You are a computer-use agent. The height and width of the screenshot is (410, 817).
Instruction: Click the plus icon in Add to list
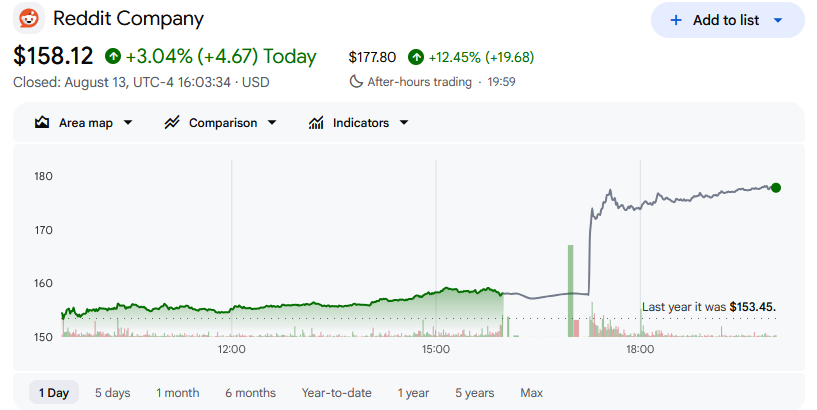(676, 20)
